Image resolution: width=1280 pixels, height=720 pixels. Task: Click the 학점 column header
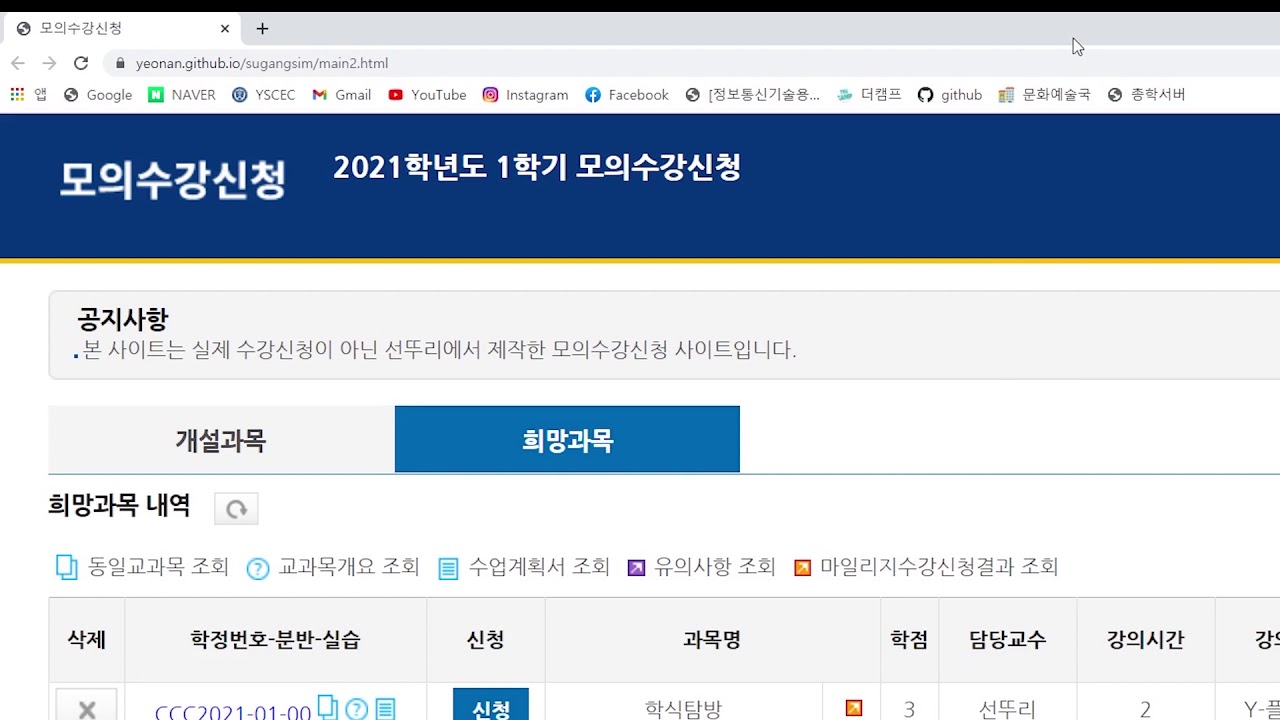coord(909,640)
